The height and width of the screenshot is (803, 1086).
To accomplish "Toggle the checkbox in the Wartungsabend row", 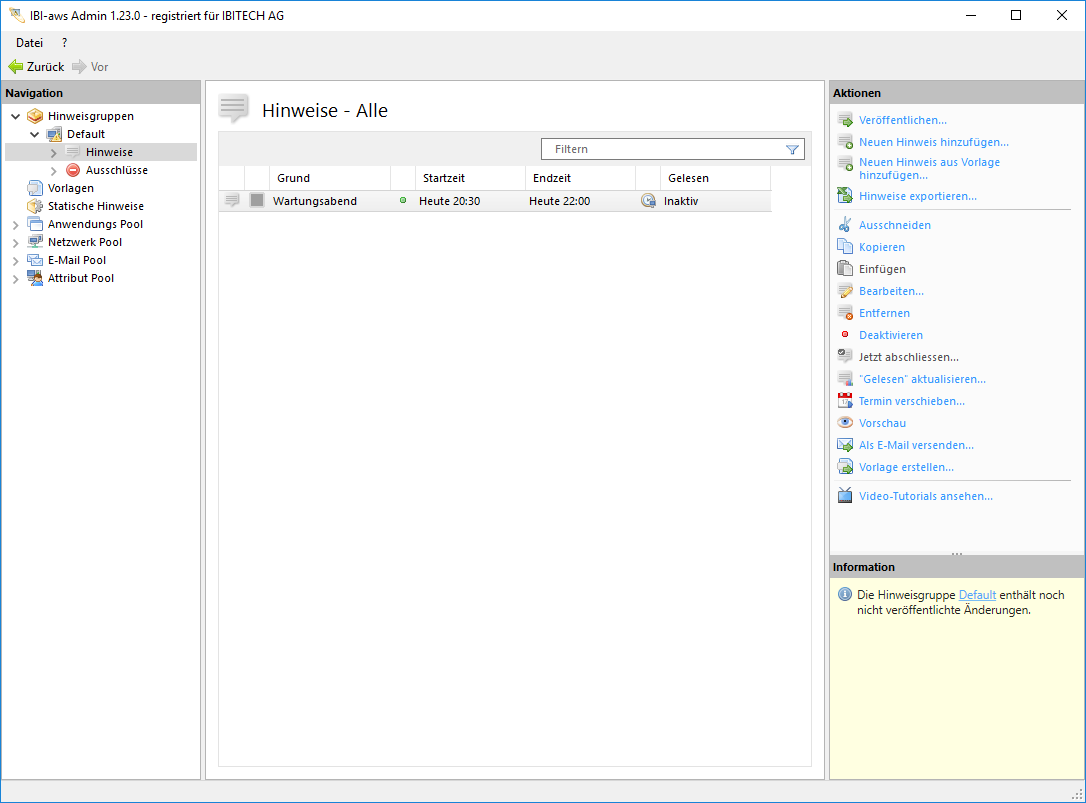I will click(x=257, y=201).
